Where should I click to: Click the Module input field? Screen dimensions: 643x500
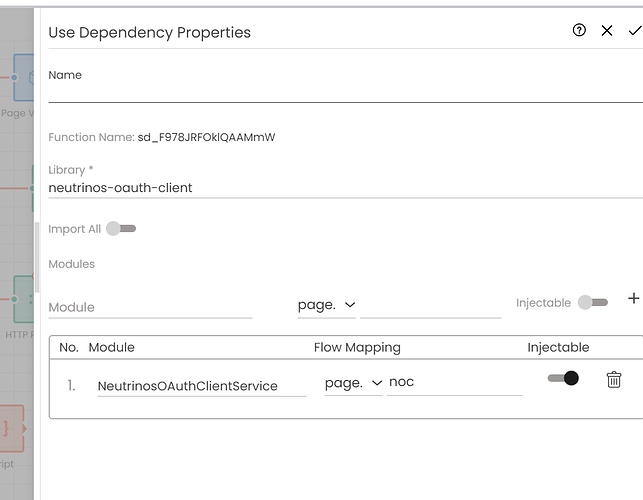pyautogui.click(x=150, y=307)
